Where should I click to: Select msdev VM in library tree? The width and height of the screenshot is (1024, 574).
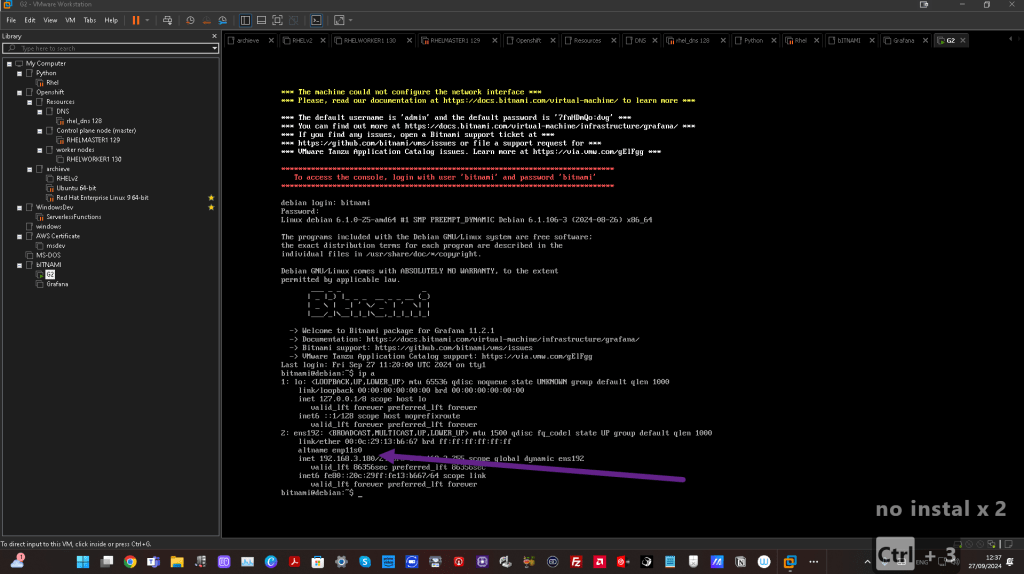(x=56, y=246)
